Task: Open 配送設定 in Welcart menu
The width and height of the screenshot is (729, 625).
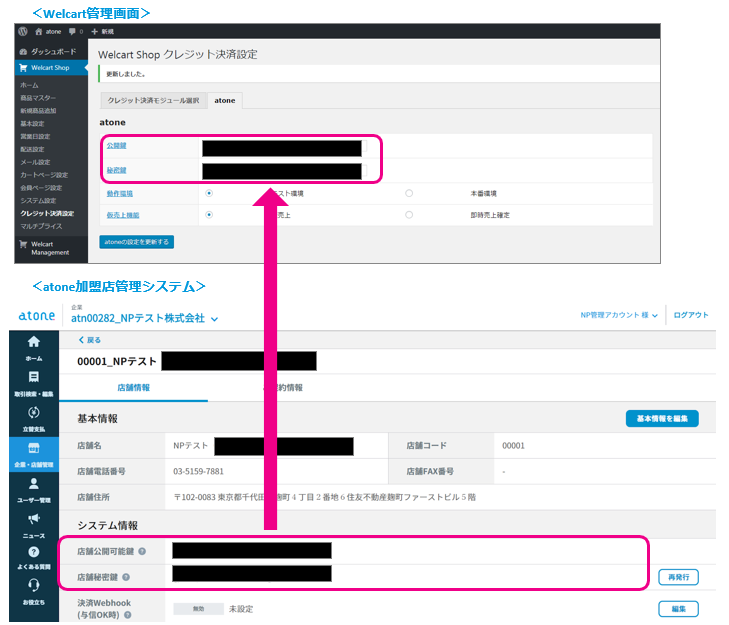Action: (x=32, y=149)
